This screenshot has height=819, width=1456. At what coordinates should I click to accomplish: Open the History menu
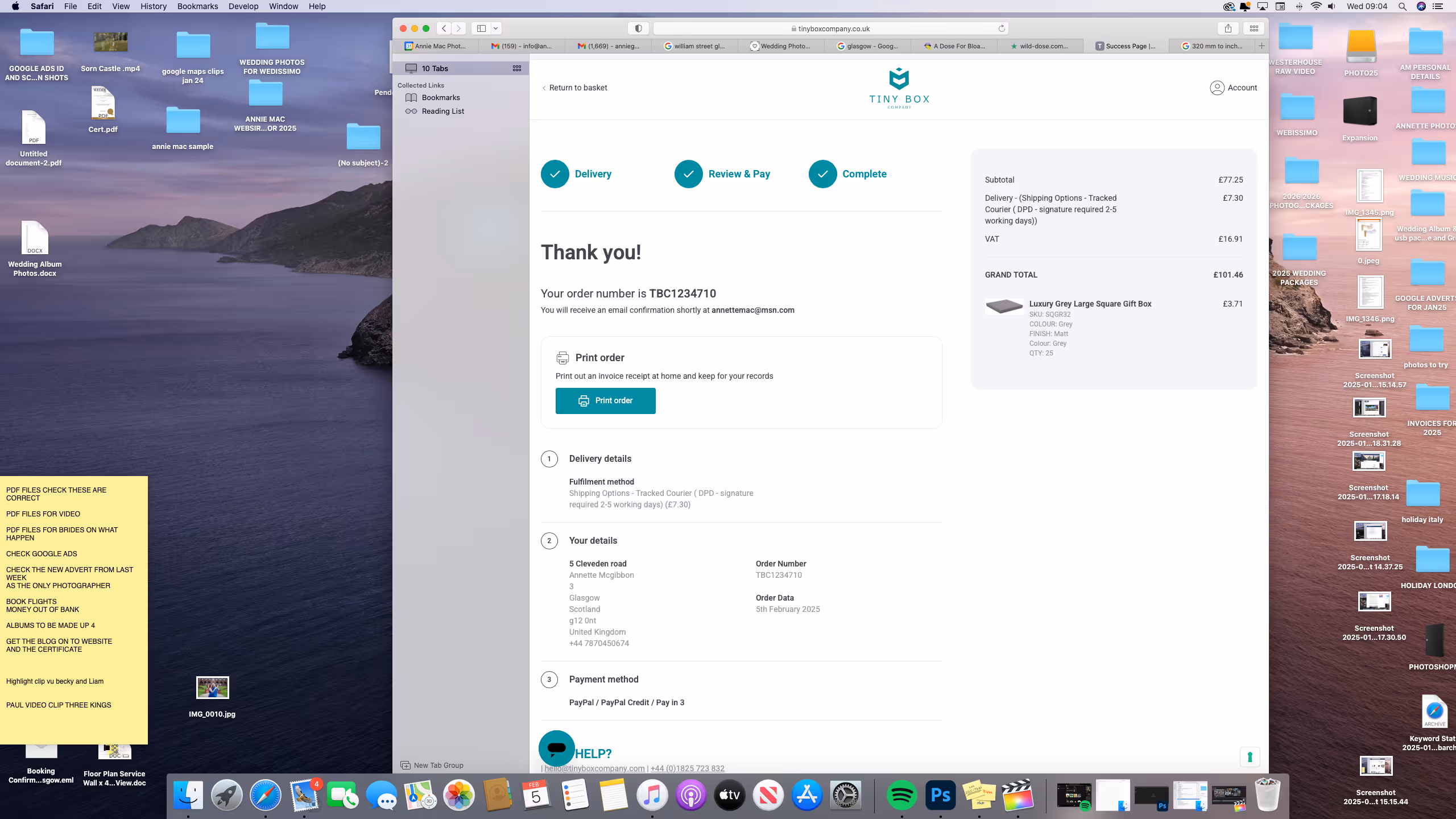(153, 6)
